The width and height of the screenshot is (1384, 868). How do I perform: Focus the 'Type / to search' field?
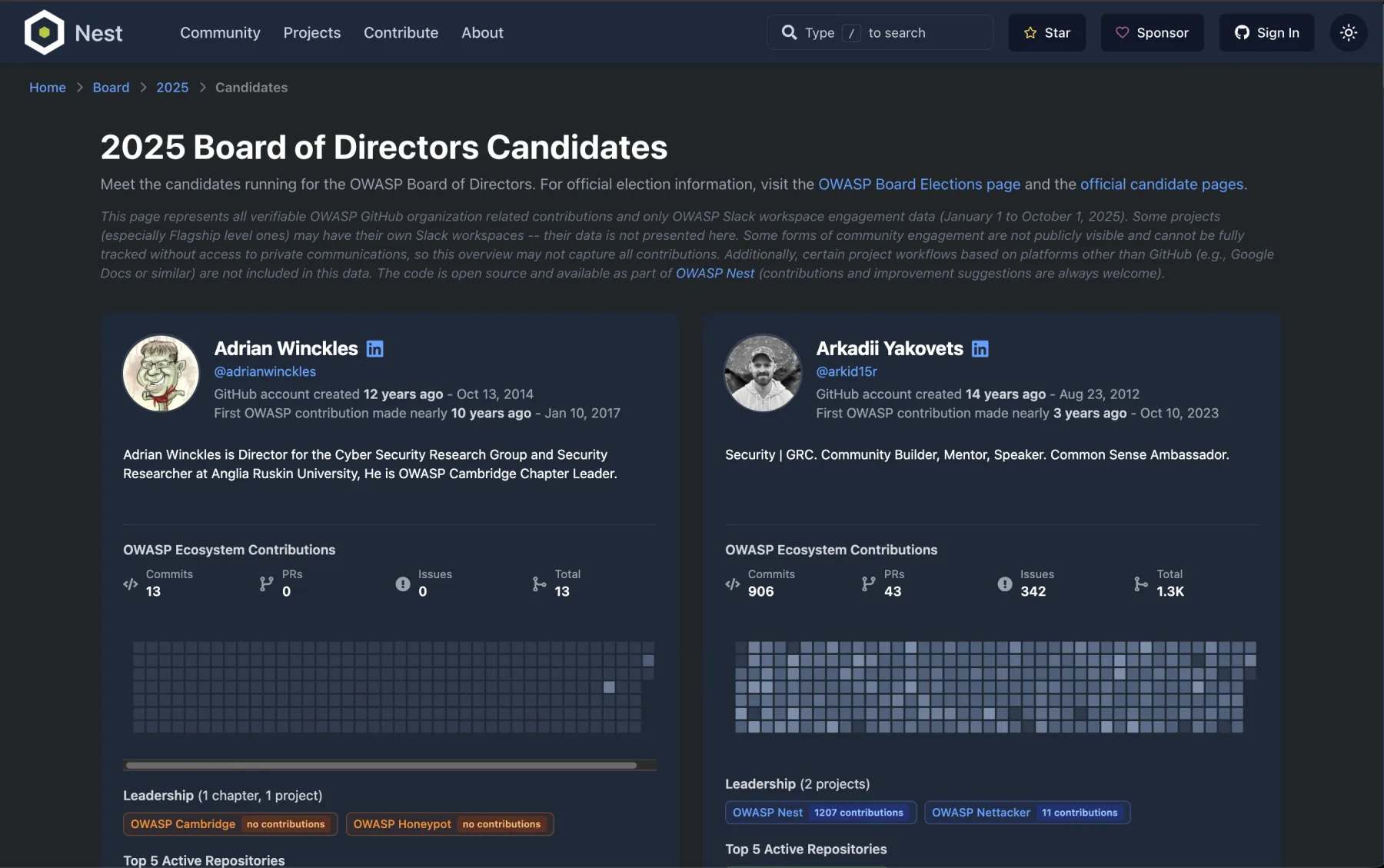(880, 32)
